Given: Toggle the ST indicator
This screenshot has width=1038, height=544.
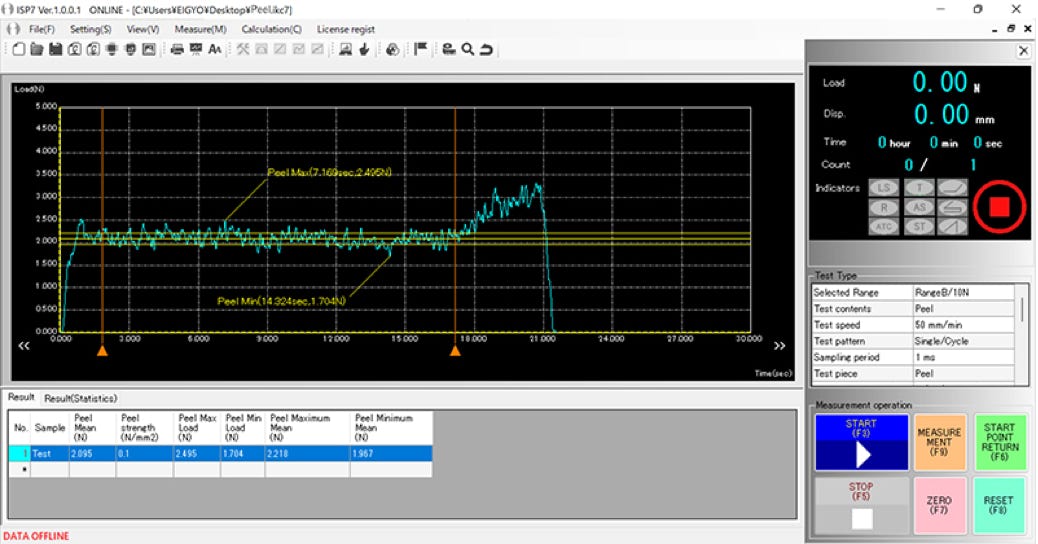Looking at the screenshot, I should pos(919,226).
